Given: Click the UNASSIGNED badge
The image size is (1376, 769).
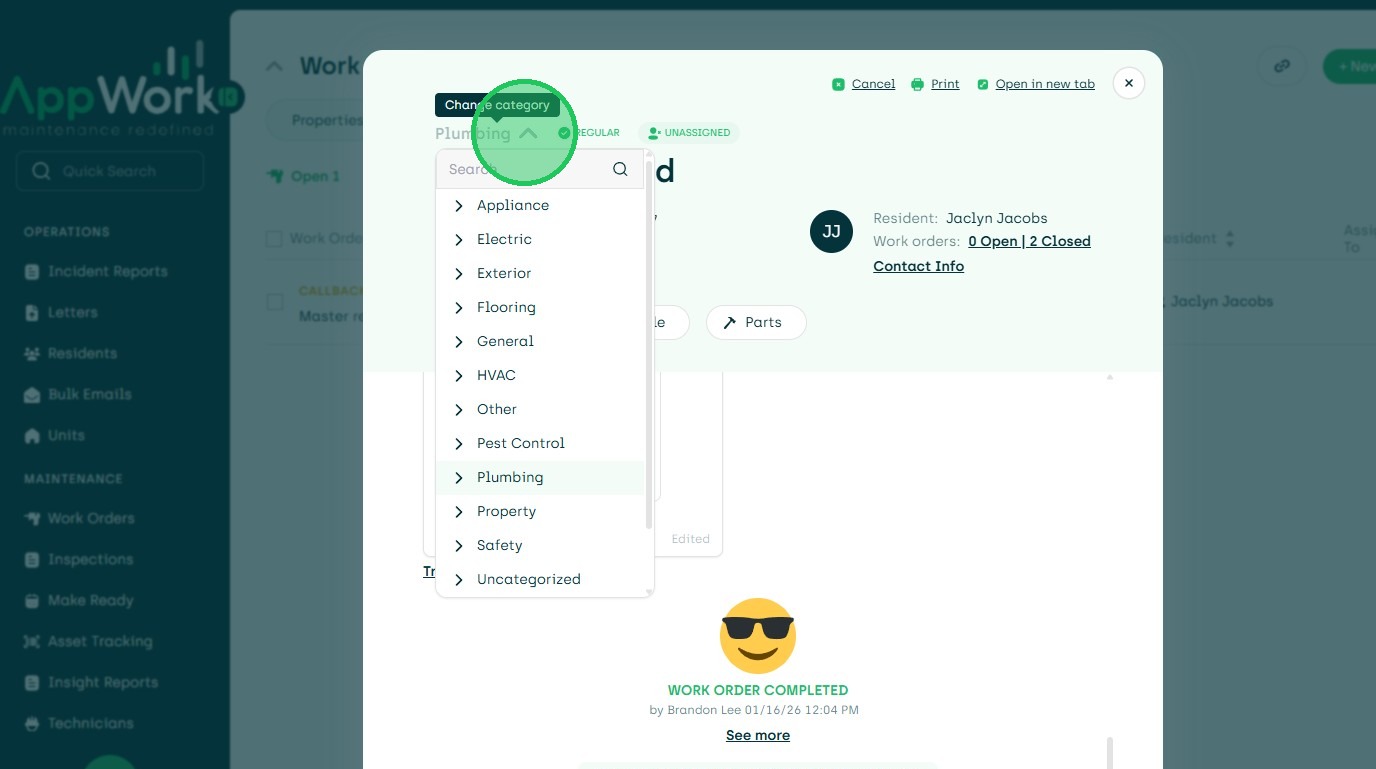Looking at the screenshot, I should pos(689,133).
